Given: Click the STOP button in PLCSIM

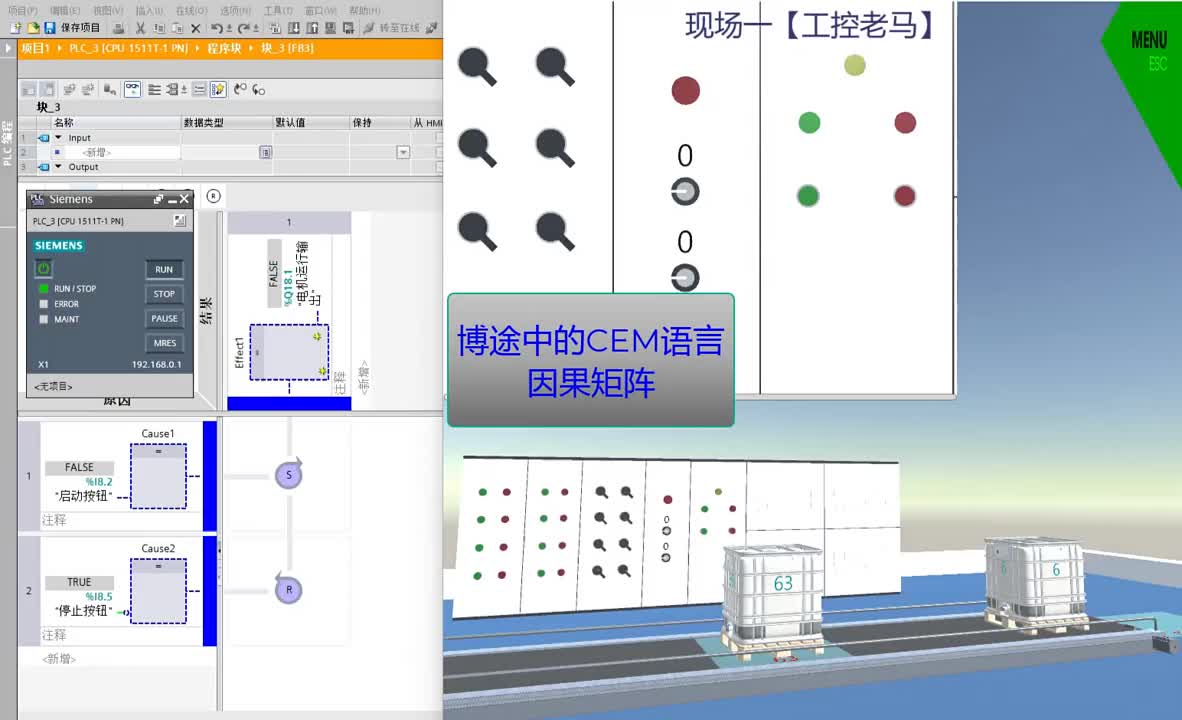Looking at the screenshot, I should tap(164, 294).
